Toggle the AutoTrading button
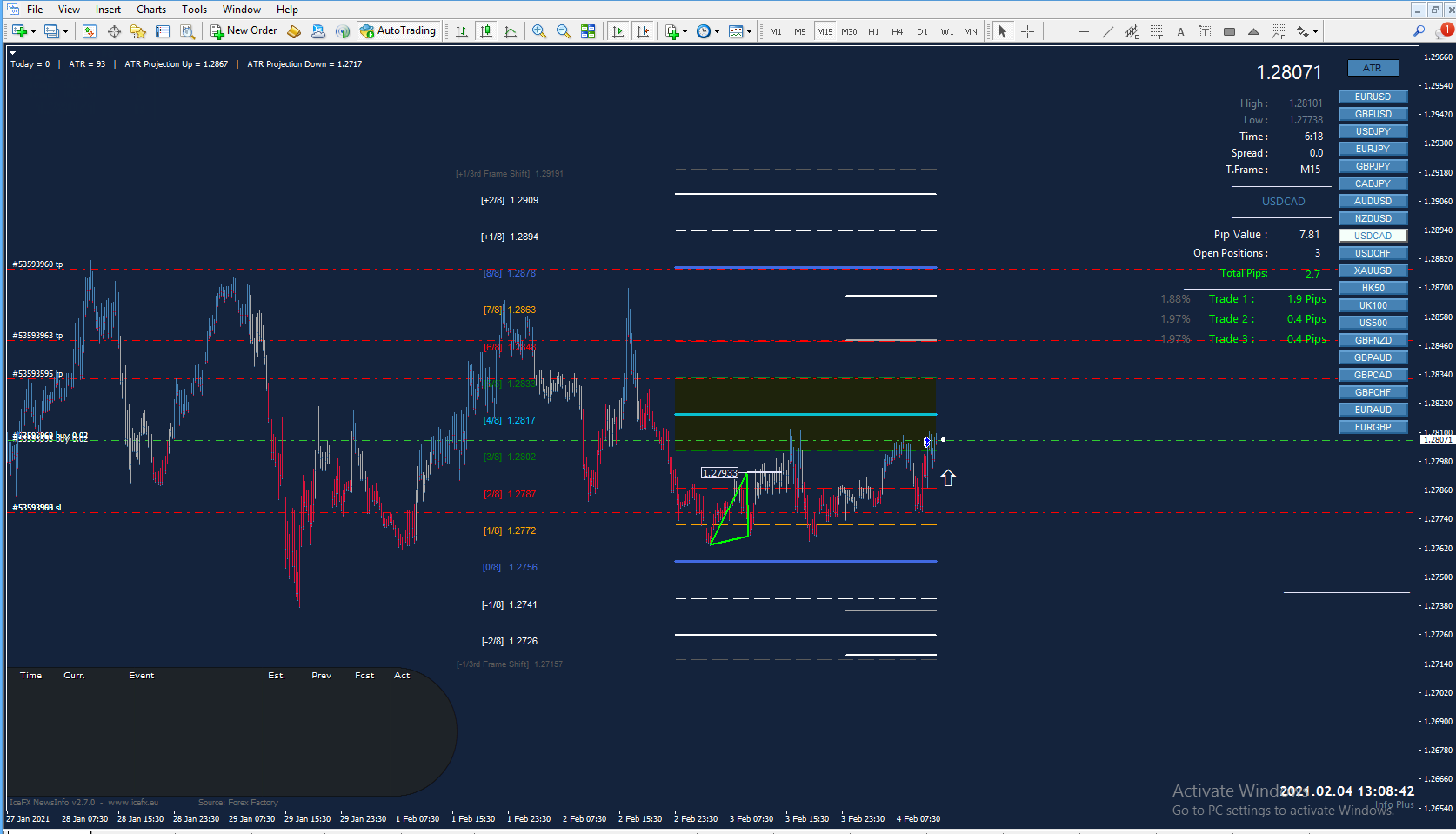 [398, 31]
